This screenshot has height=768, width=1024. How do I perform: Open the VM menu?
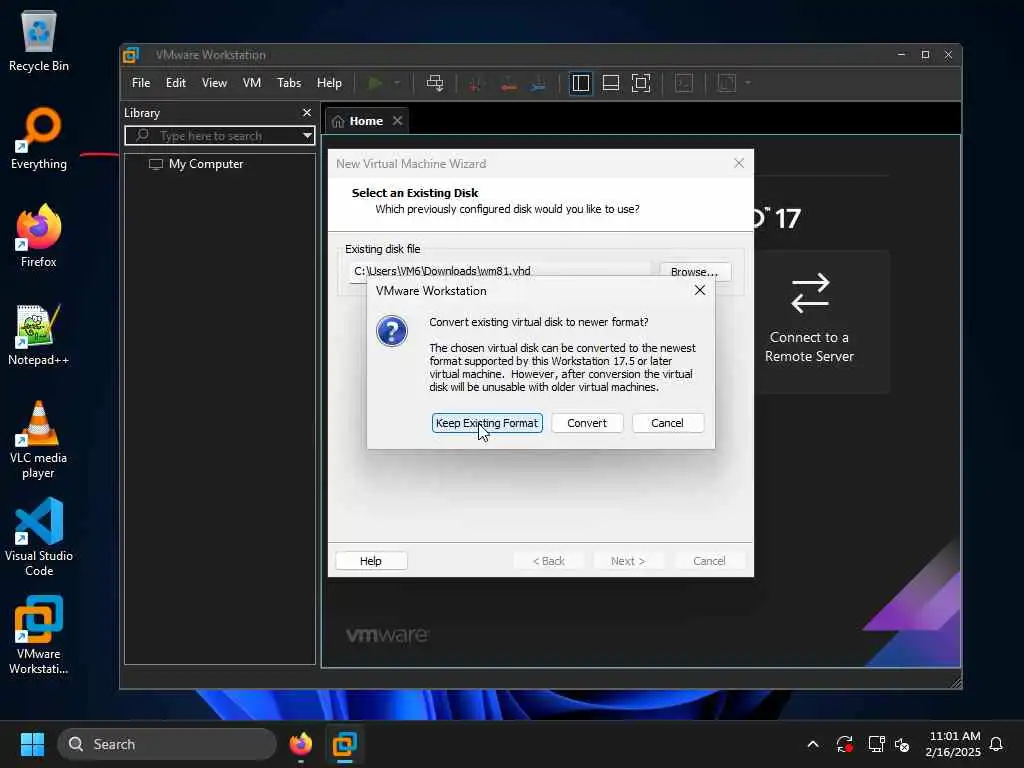point(251,83)
